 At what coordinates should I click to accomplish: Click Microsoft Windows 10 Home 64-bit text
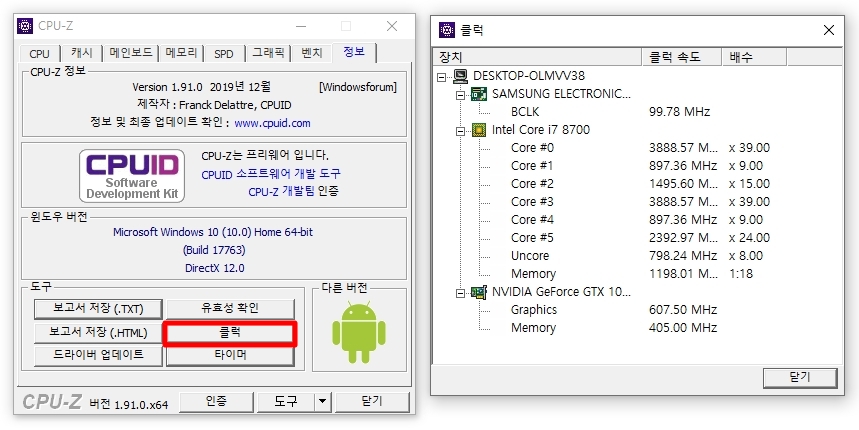click(213, 232)
